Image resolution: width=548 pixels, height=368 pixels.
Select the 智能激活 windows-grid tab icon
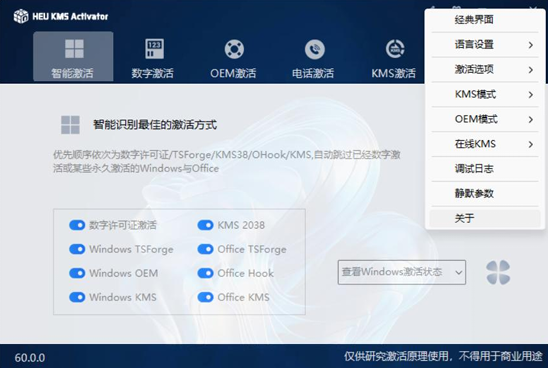pyautogui.click(x=74, y=49)
